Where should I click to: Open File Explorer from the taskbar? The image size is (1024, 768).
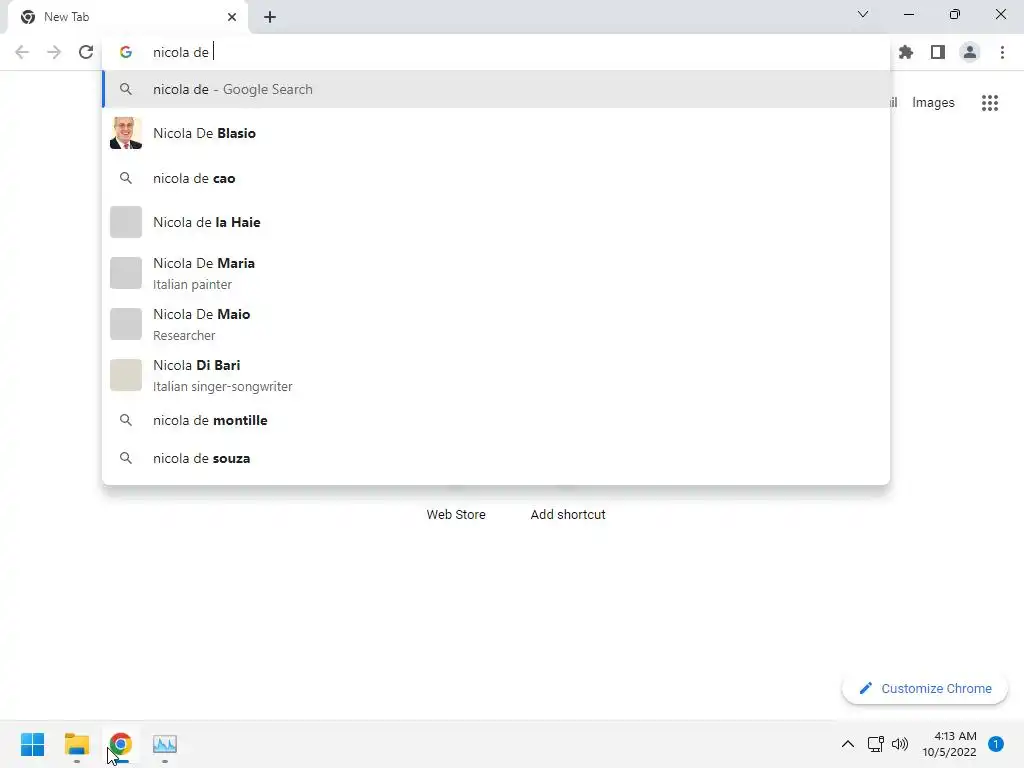click(x=76, y=744)
